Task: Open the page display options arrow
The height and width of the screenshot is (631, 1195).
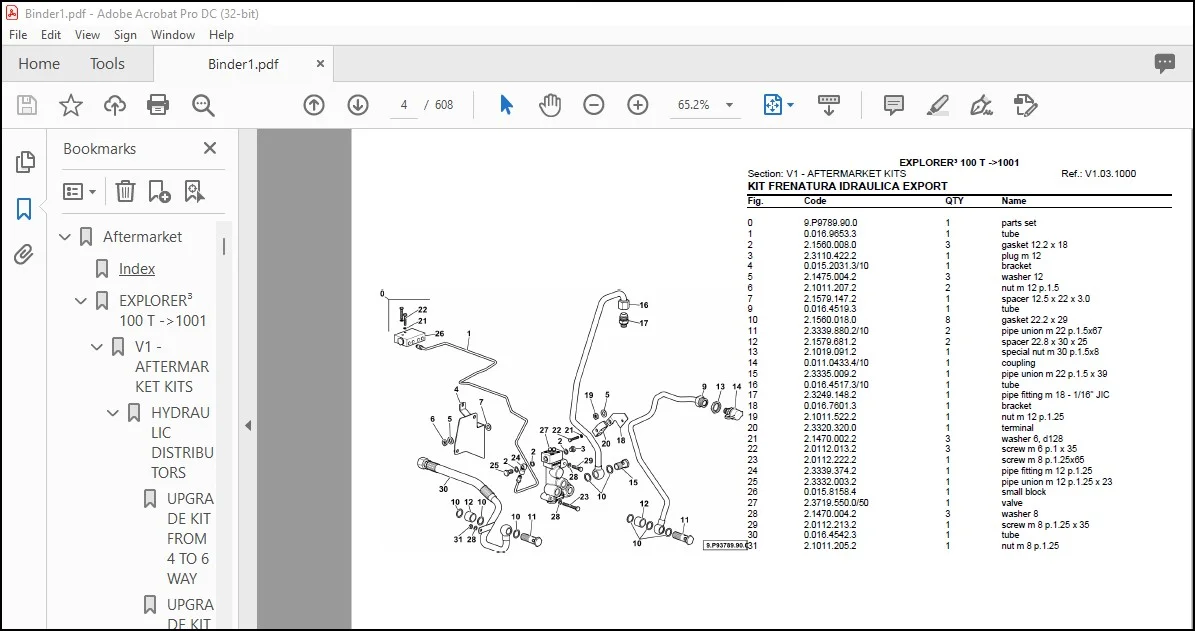Action: pos(790,105)
